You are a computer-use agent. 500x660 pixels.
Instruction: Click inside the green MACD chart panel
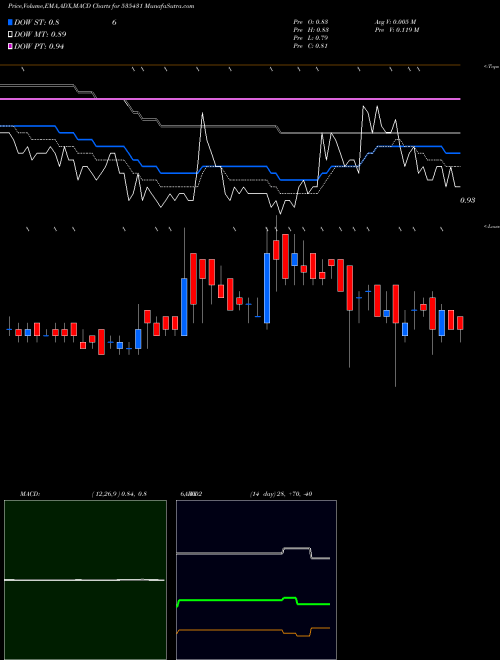(x=85, y=580)
